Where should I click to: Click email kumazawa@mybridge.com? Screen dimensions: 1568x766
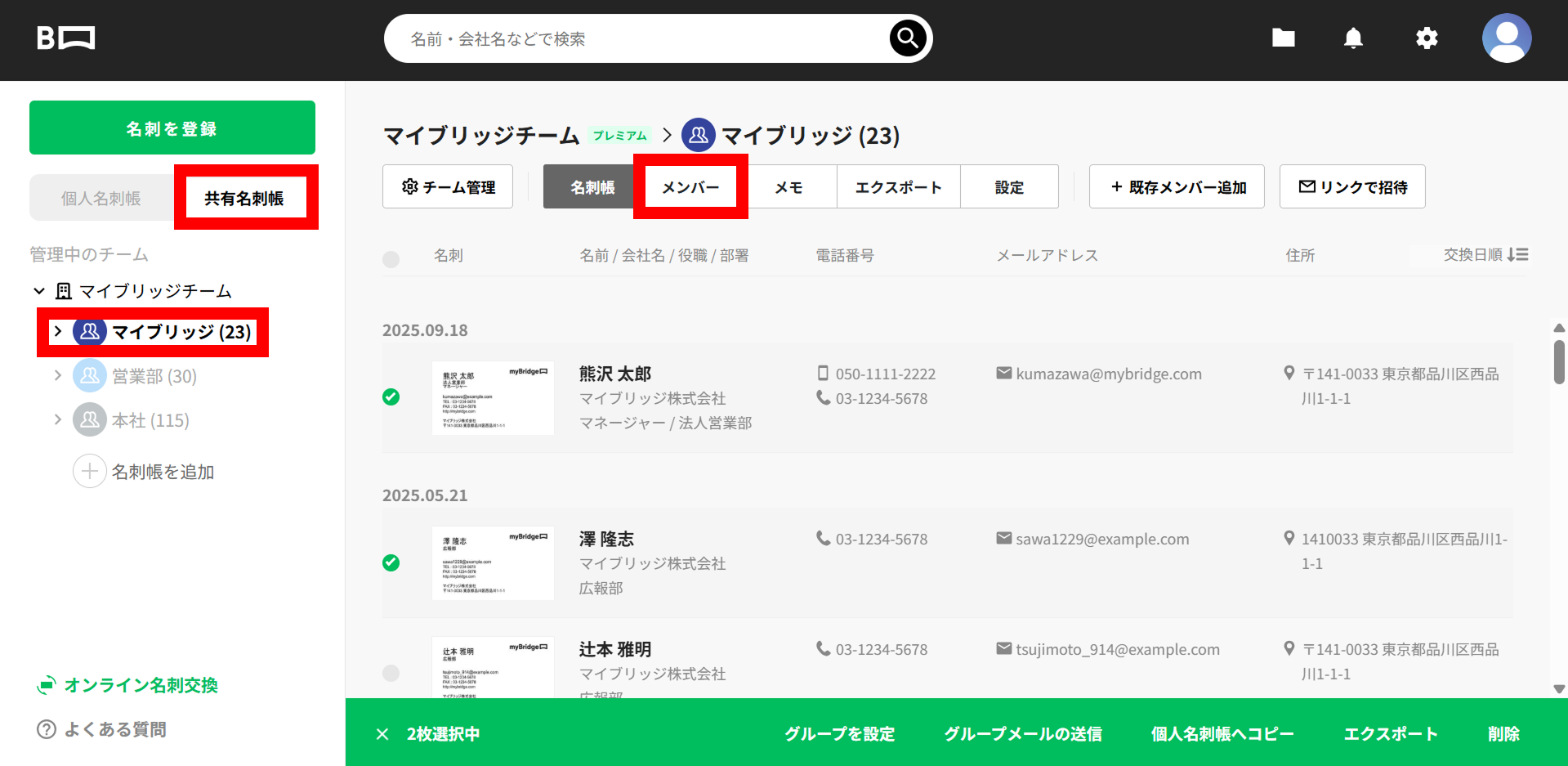pyautogui.click(x=1109, y=374)
